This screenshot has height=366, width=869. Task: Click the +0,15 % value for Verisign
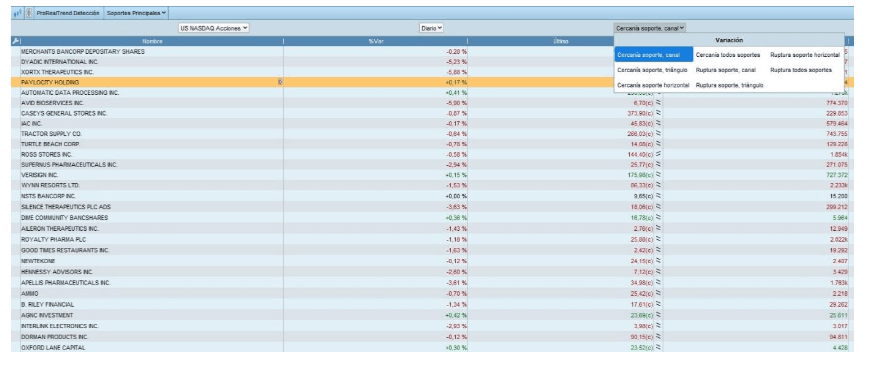coord(456,175)
